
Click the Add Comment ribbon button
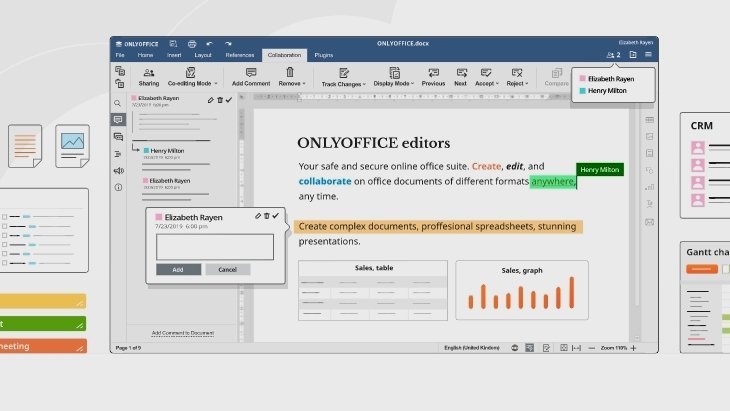(x=251, y=77)
